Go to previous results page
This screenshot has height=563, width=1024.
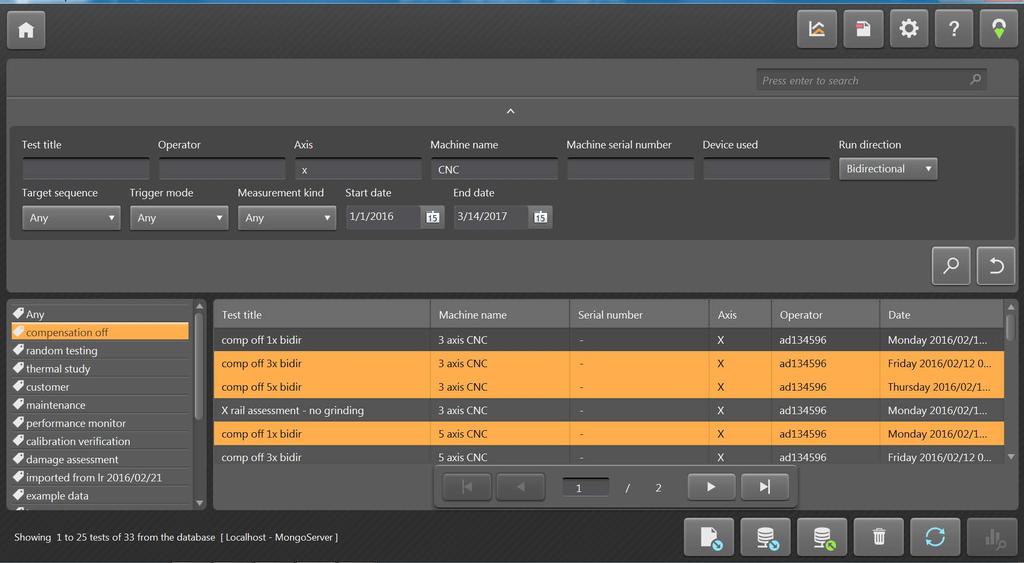tap(520, 487)
